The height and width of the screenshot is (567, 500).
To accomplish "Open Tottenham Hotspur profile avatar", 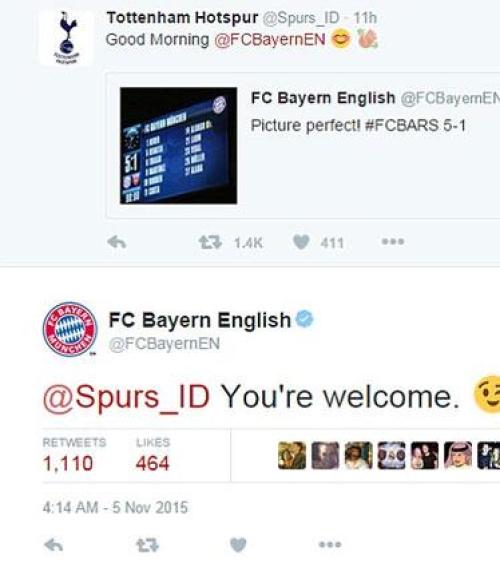I will pyautogui.click(x=66, y=38).
